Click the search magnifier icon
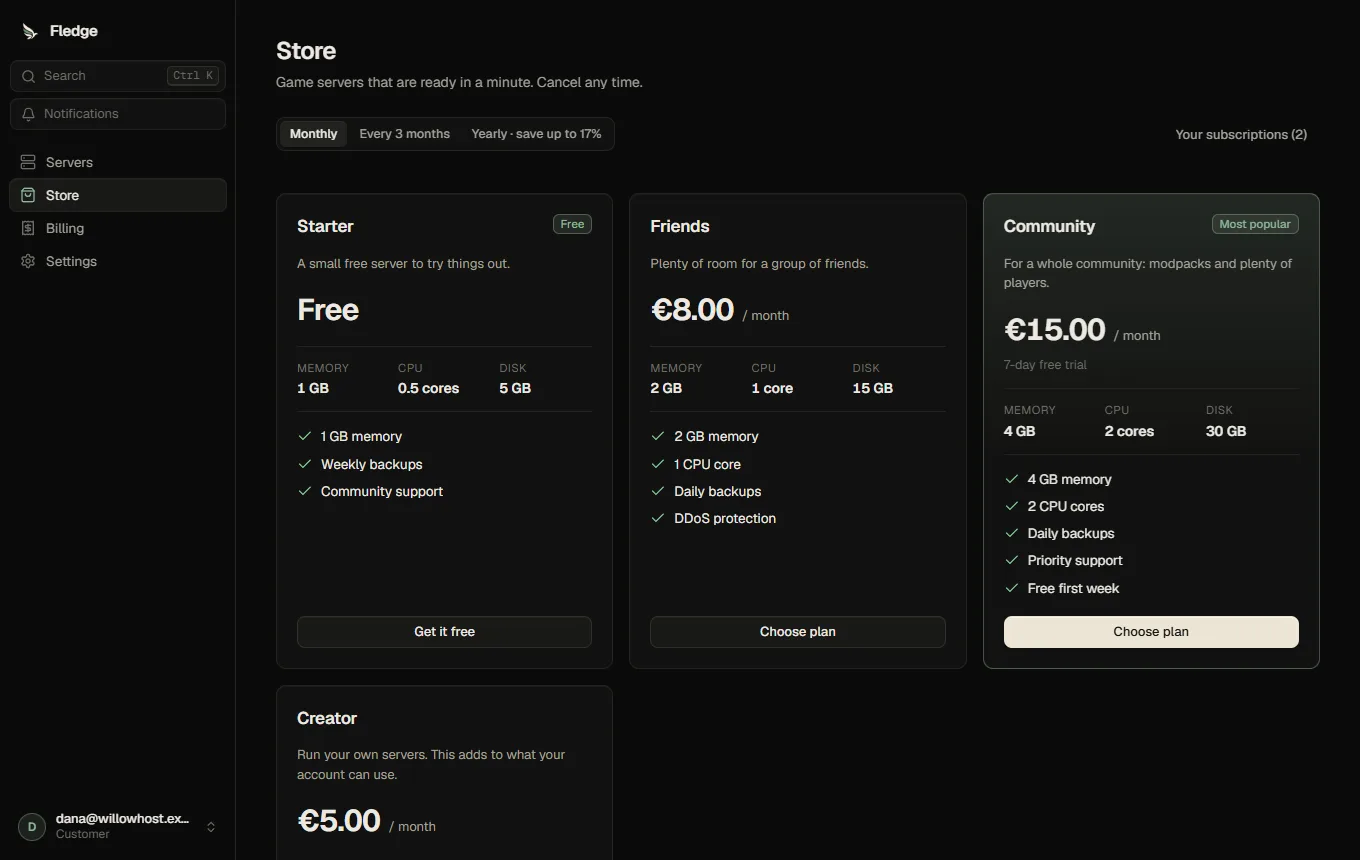Image resolution: width=1360 pixels, height=860 pixels. (28, 76)
